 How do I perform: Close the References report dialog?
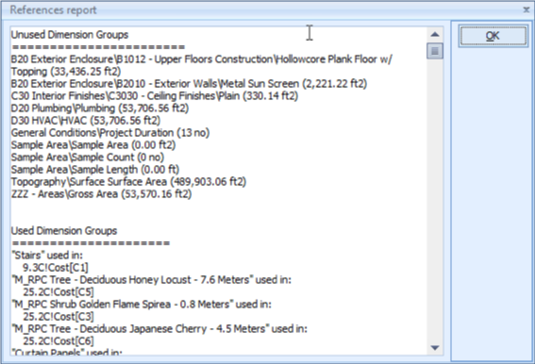coord(526,10)
